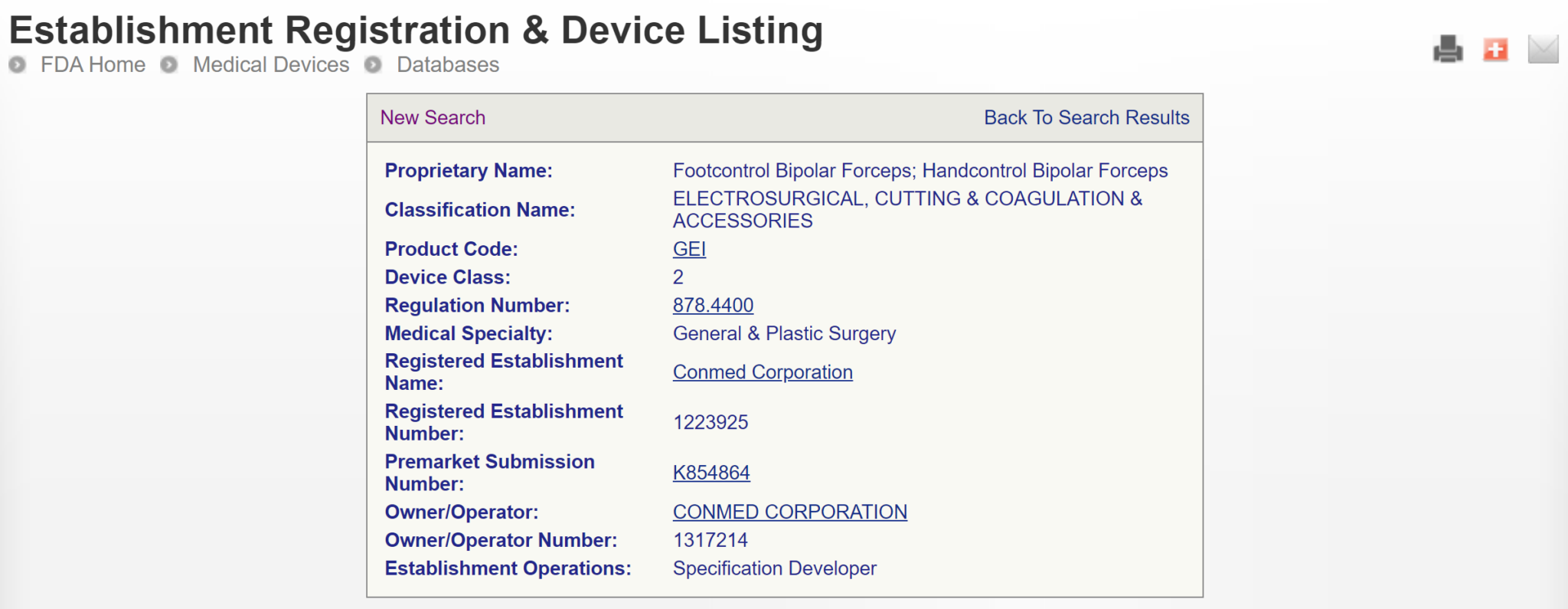Click the registered establishment number 1223925

[710, 423]
